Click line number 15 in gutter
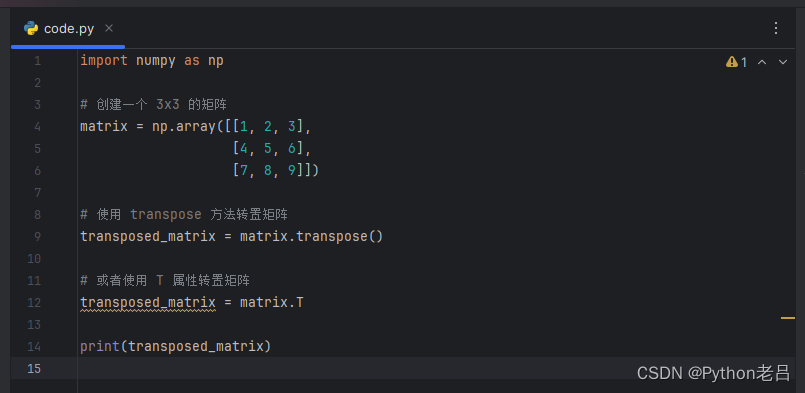Viewport: 805px width, 393px height. (34, 369)
